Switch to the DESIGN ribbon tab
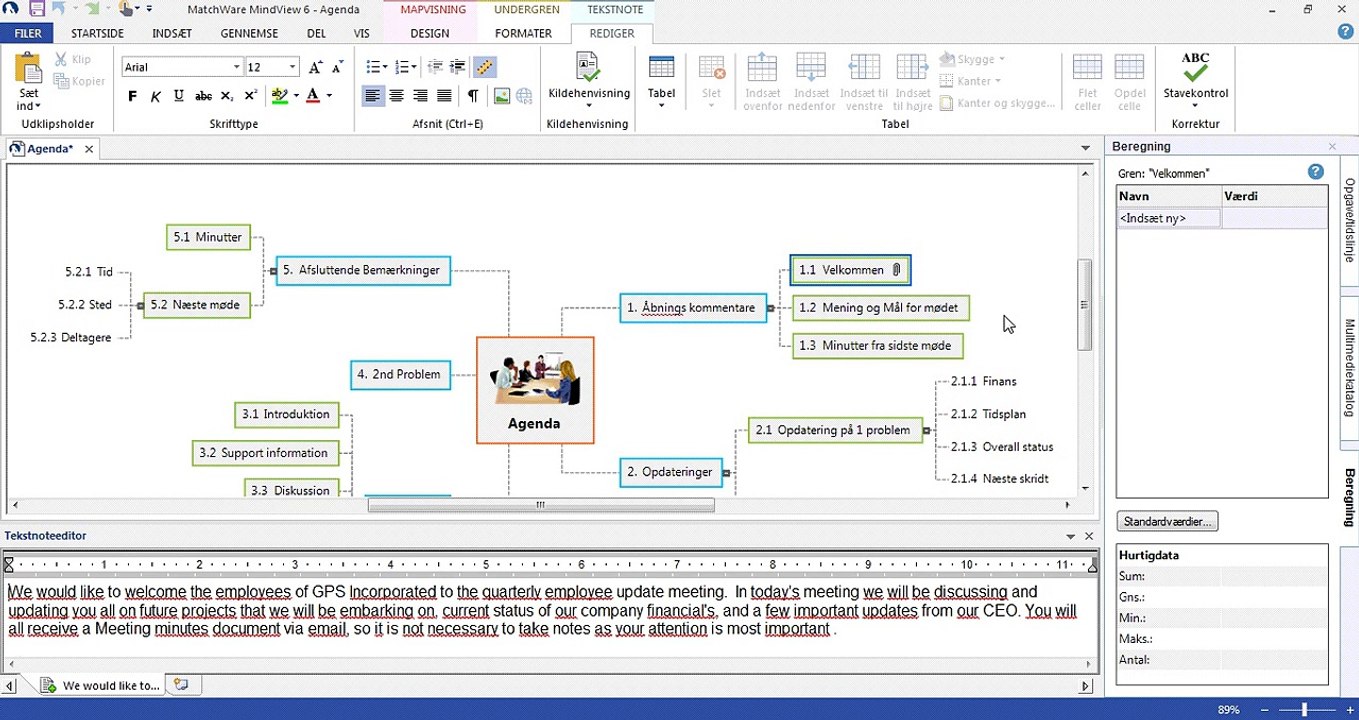 click(x=430, y=33)
